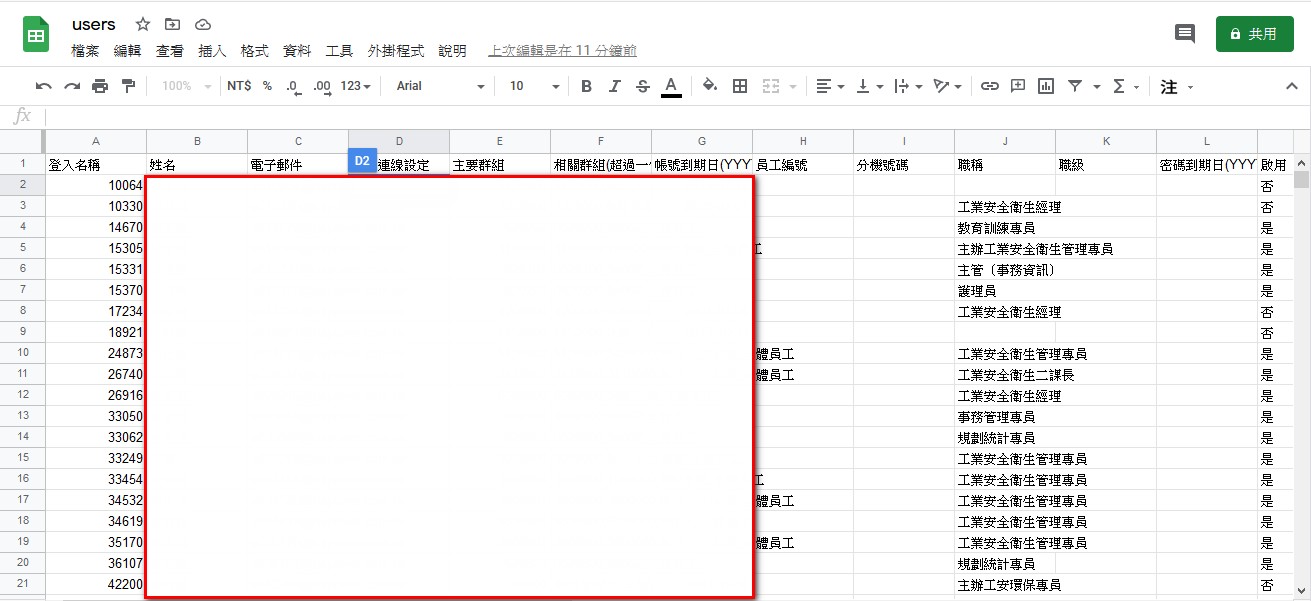Decrease decimal places
The width and height of the screenshot is (1311, 601).
pos(293,86)
